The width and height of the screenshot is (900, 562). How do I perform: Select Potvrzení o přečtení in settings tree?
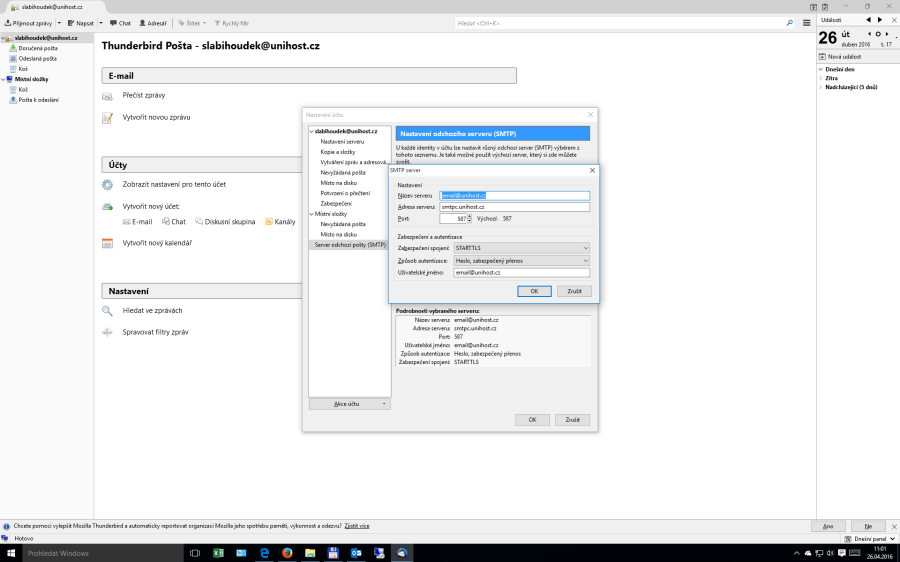tap(345, 193)
